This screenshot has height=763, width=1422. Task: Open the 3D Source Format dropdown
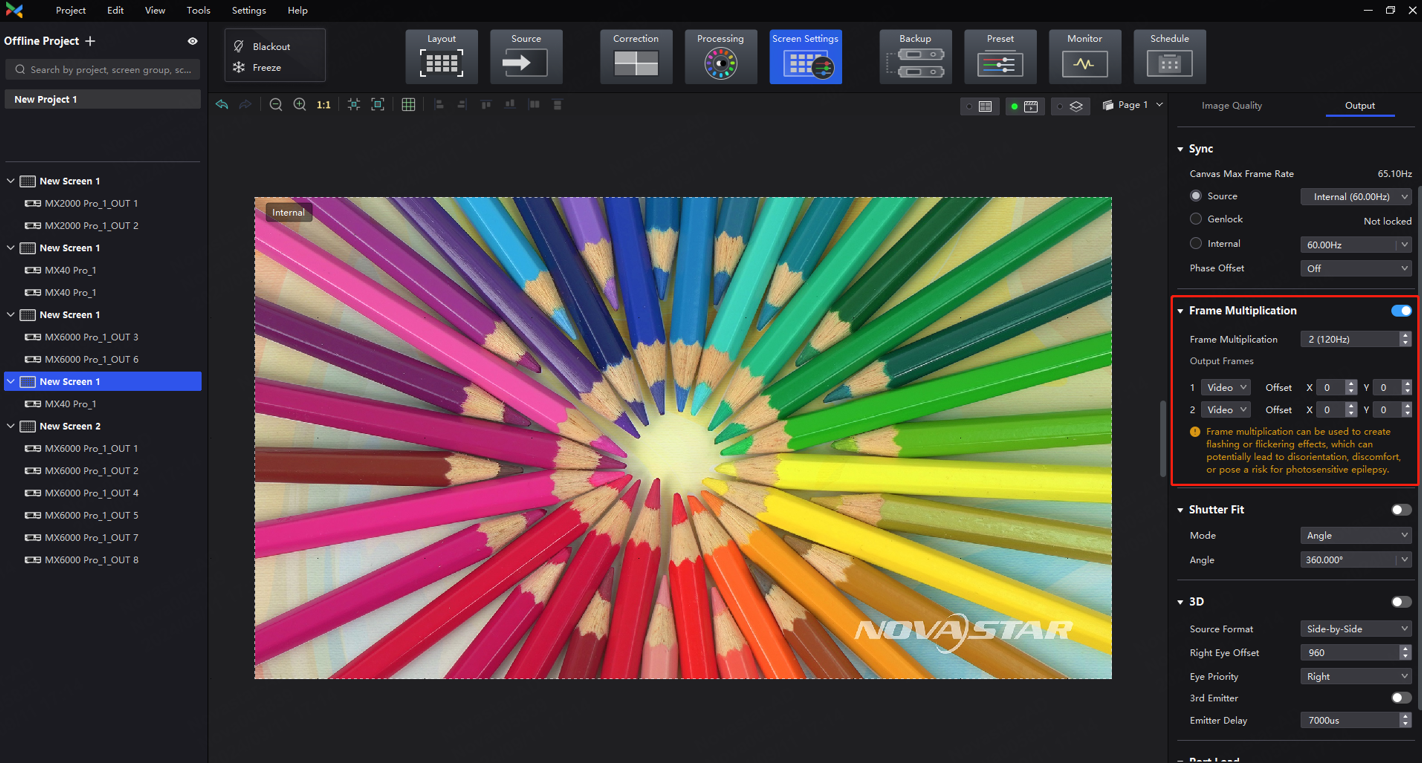[1355, 629]
